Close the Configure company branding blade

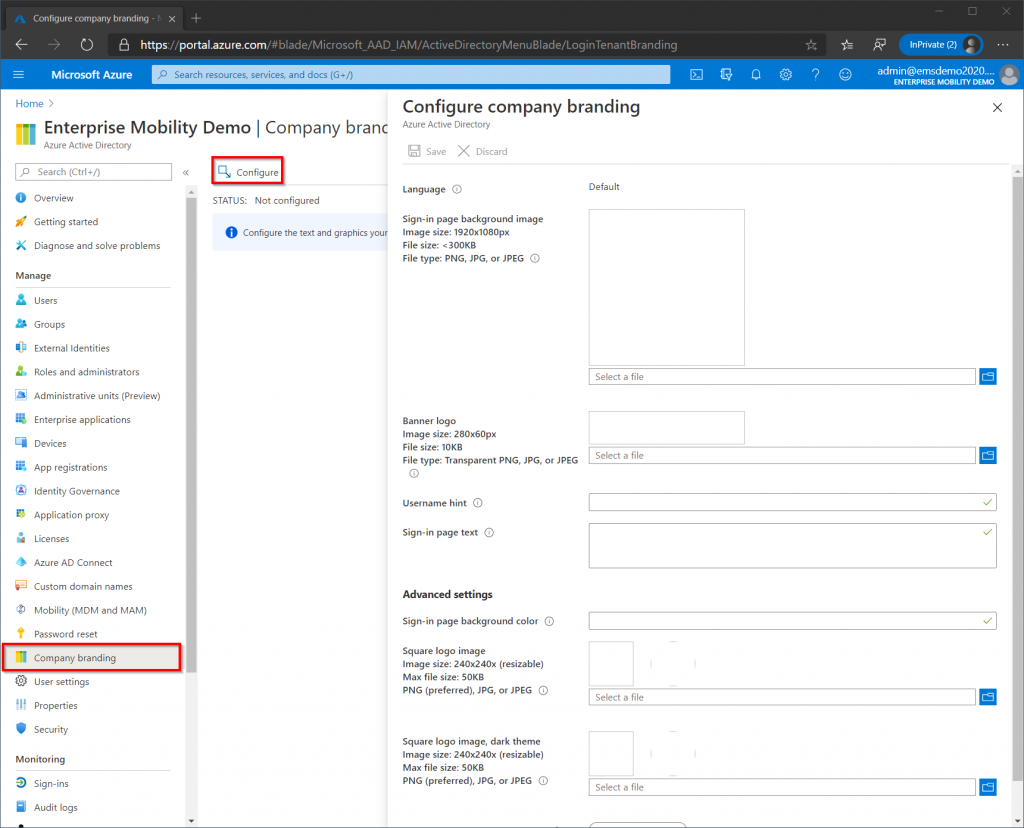pyautogui.click(x=997, y=108)
